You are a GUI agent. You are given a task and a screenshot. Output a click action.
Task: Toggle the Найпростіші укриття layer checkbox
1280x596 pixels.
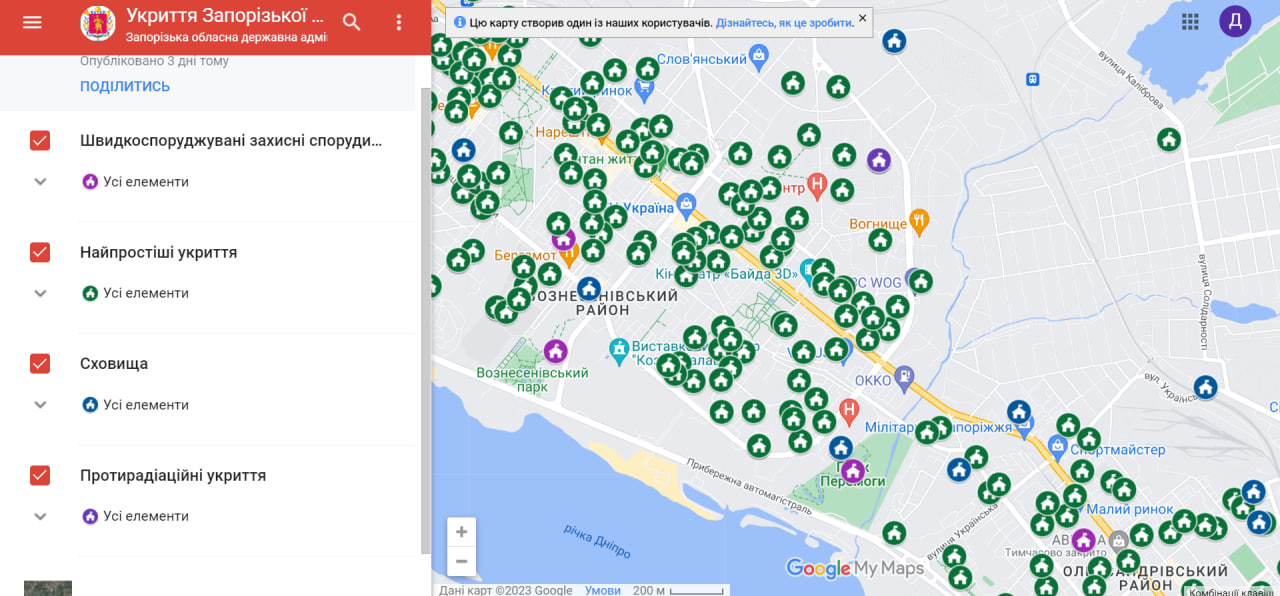(x=40, y=252)
